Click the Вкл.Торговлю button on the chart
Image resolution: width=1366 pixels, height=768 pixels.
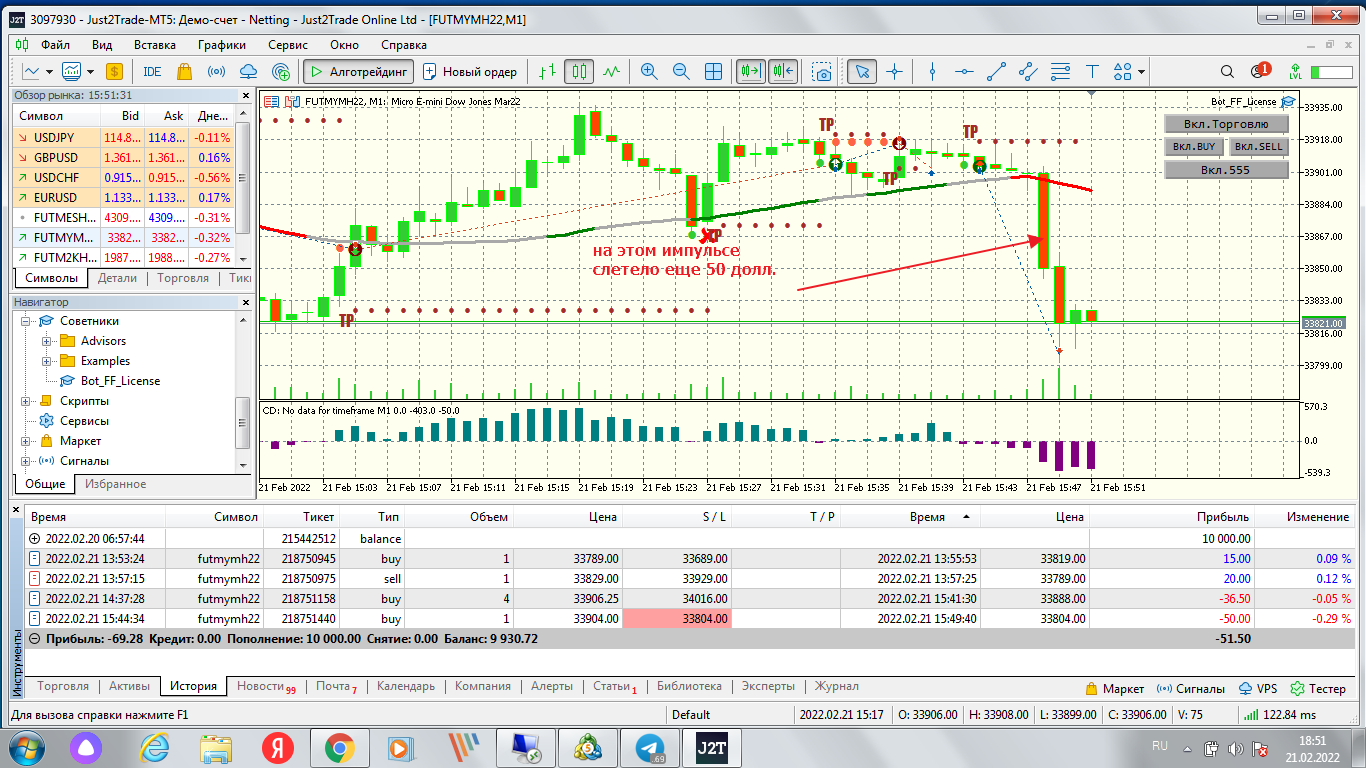coord(1226,124)
